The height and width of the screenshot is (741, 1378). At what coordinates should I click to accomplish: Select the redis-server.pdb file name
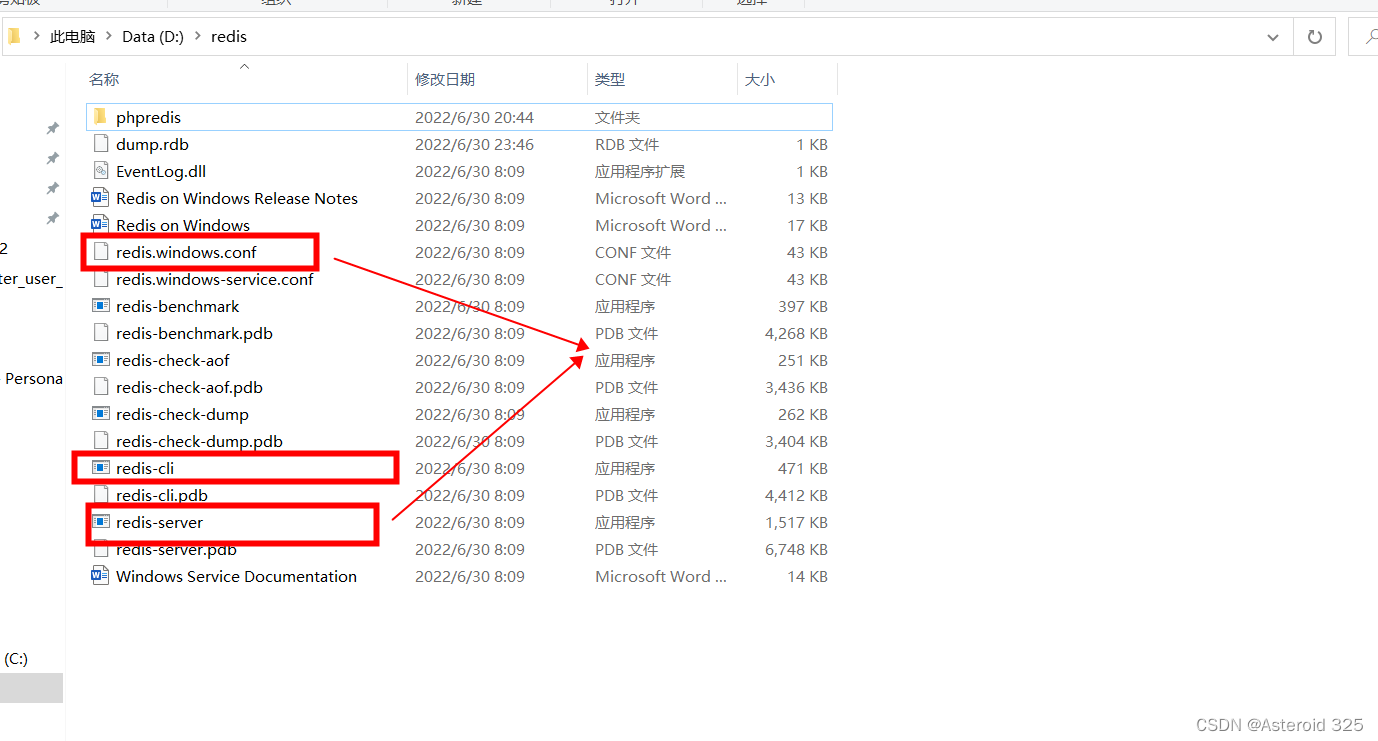176,549
